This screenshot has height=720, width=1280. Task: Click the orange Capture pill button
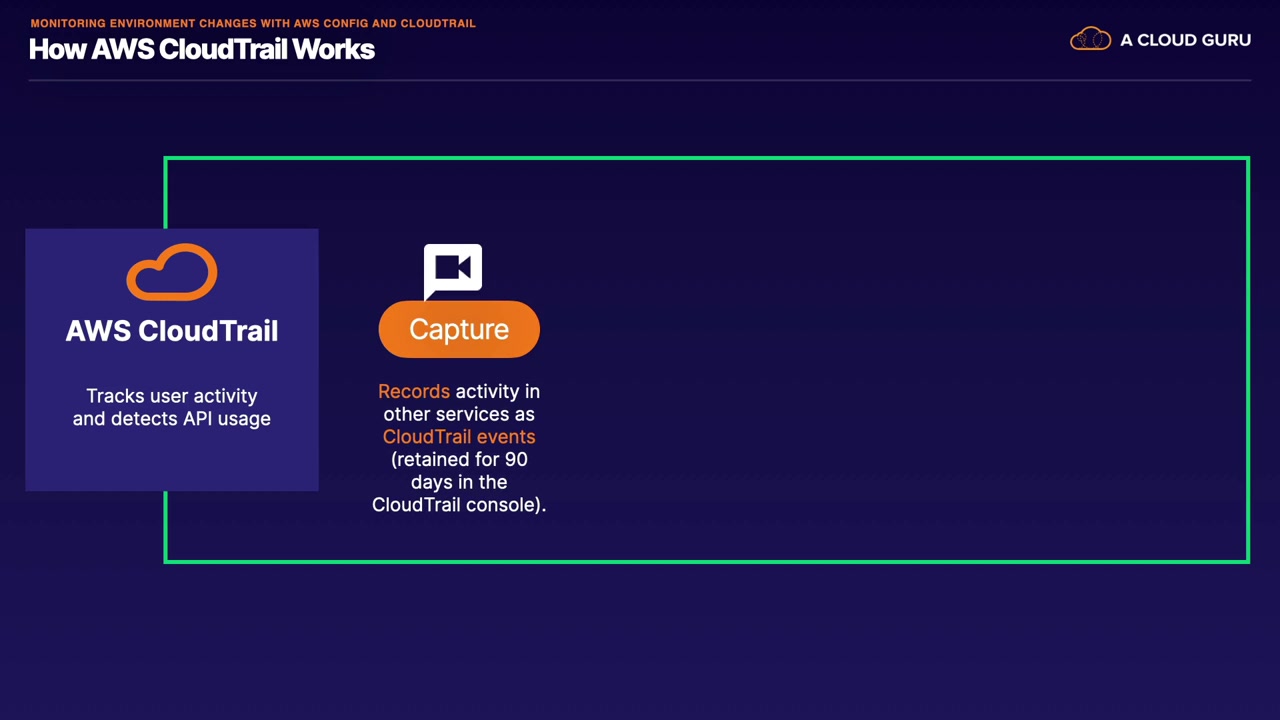[459, 329]
